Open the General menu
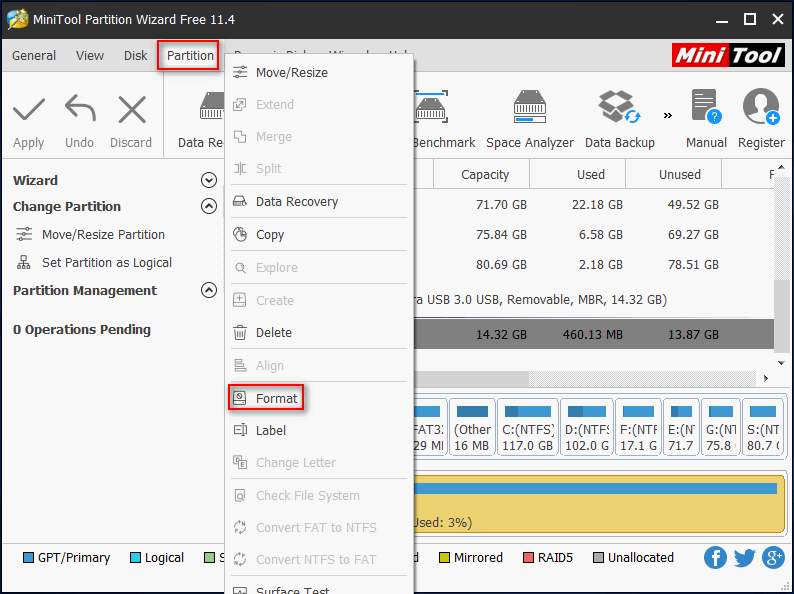Screen dimensions: 794x594 point(34,55)
